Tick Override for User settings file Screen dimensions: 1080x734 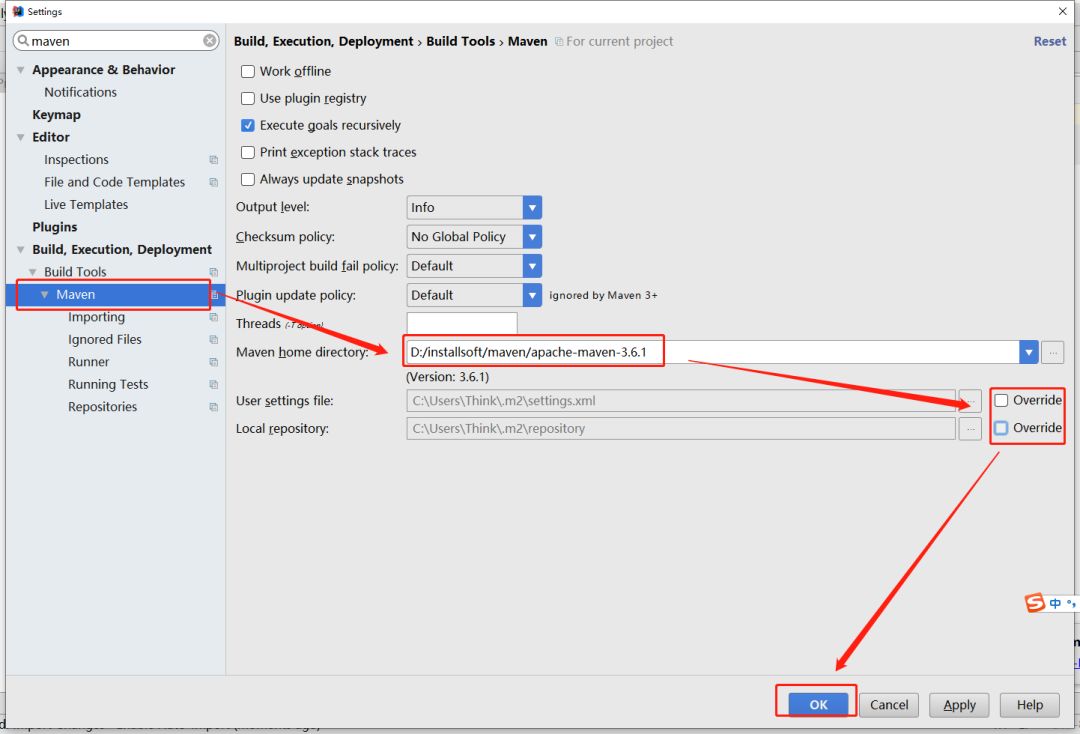click(x=1001, y=401)
